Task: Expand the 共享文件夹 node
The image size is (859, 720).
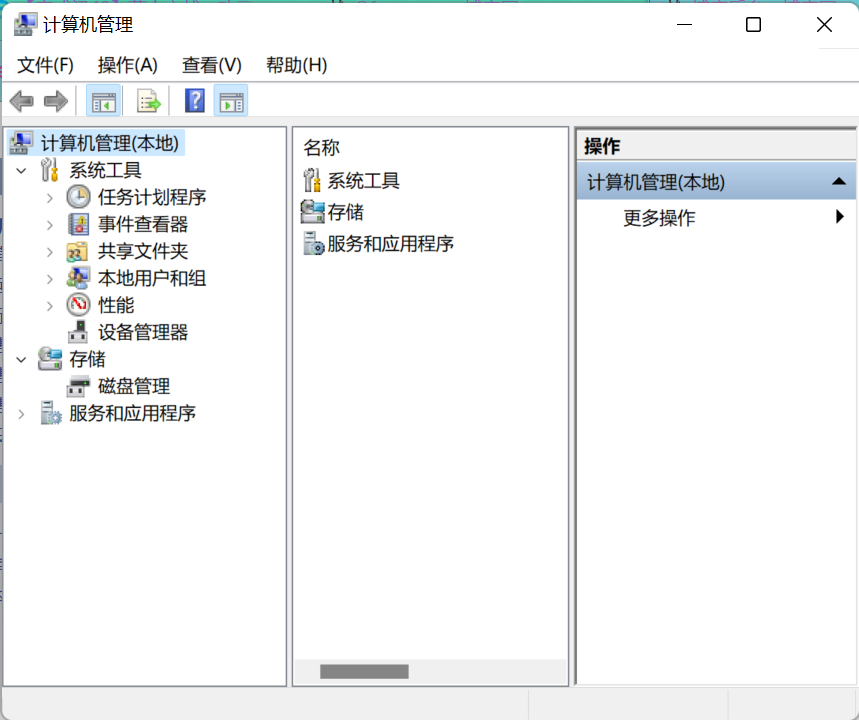Action: pos(50,252)
